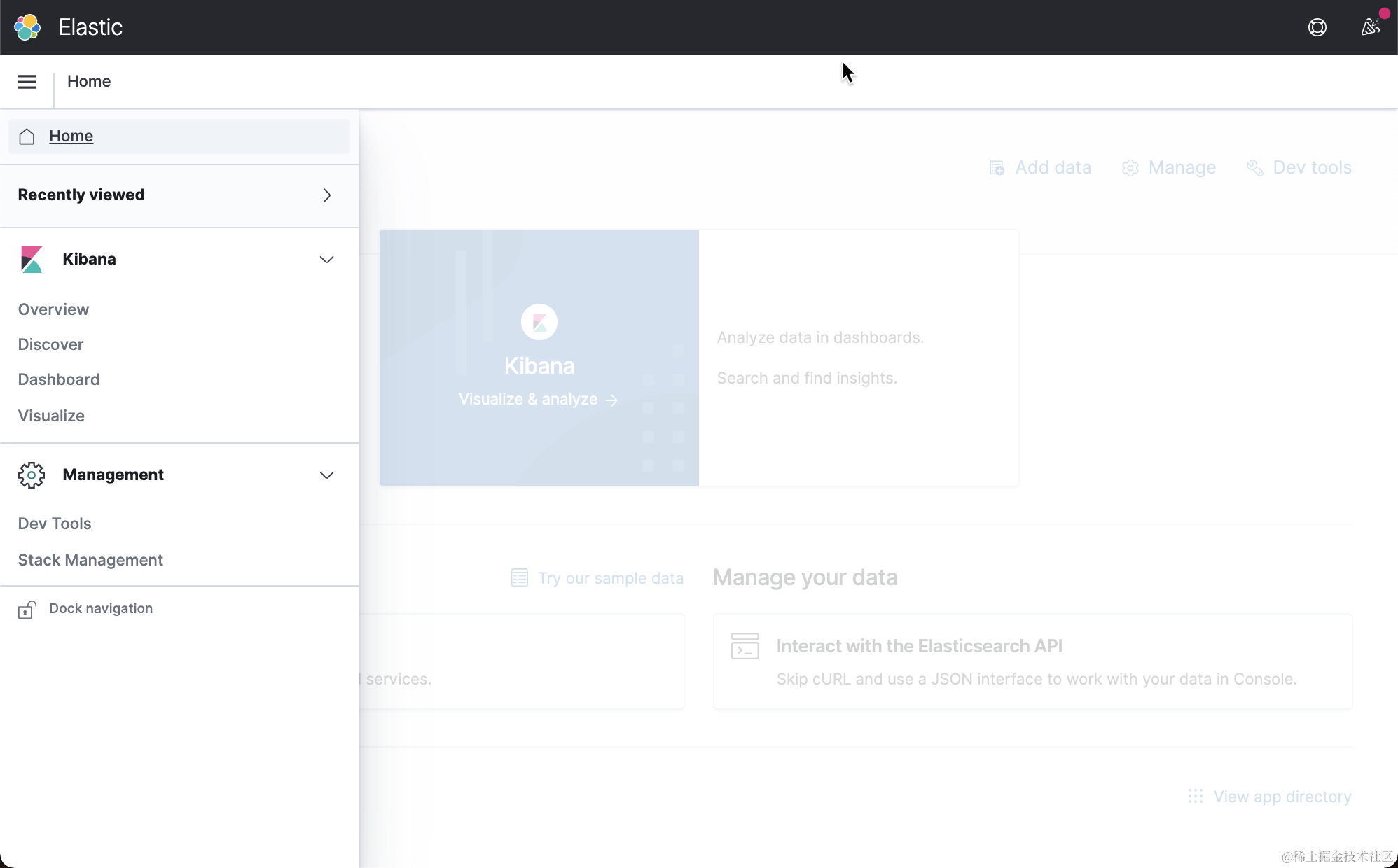The height and width of the screenshot is (868, 1398).
Task: Click the Home breadcrumb
Action: [89, 82]
